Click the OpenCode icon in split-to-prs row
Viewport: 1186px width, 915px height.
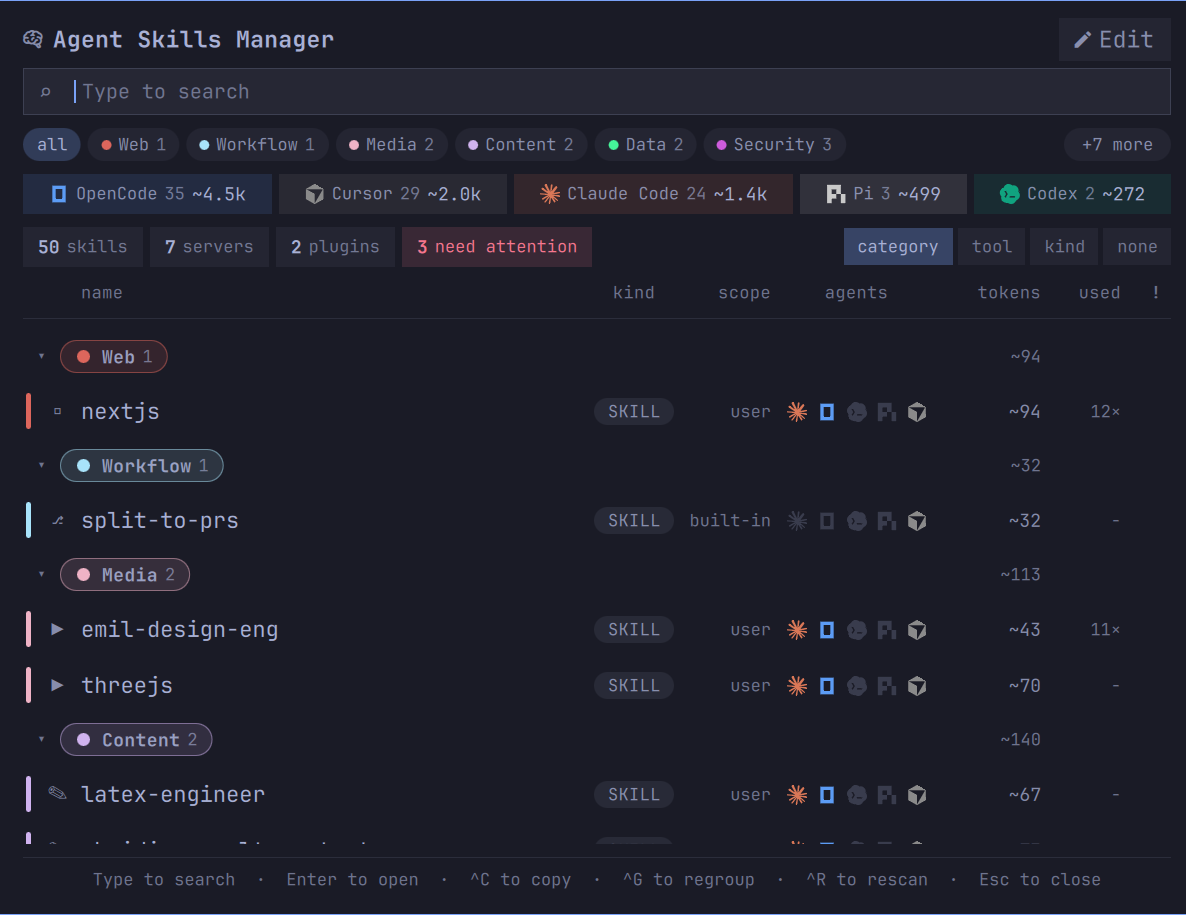point(827,520)
